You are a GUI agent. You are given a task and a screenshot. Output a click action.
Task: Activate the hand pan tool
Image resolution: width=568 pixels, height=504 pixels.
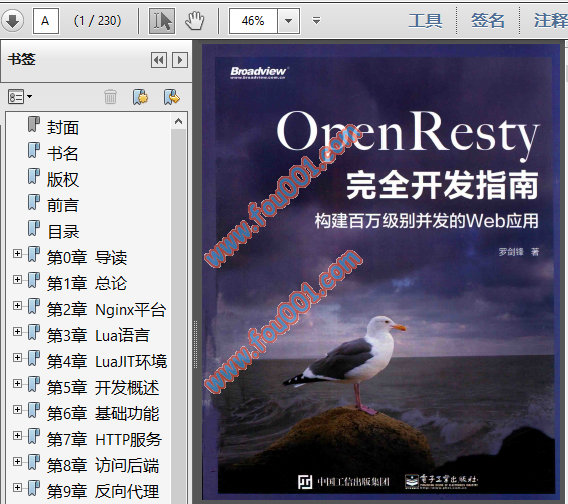coord(195,21)
